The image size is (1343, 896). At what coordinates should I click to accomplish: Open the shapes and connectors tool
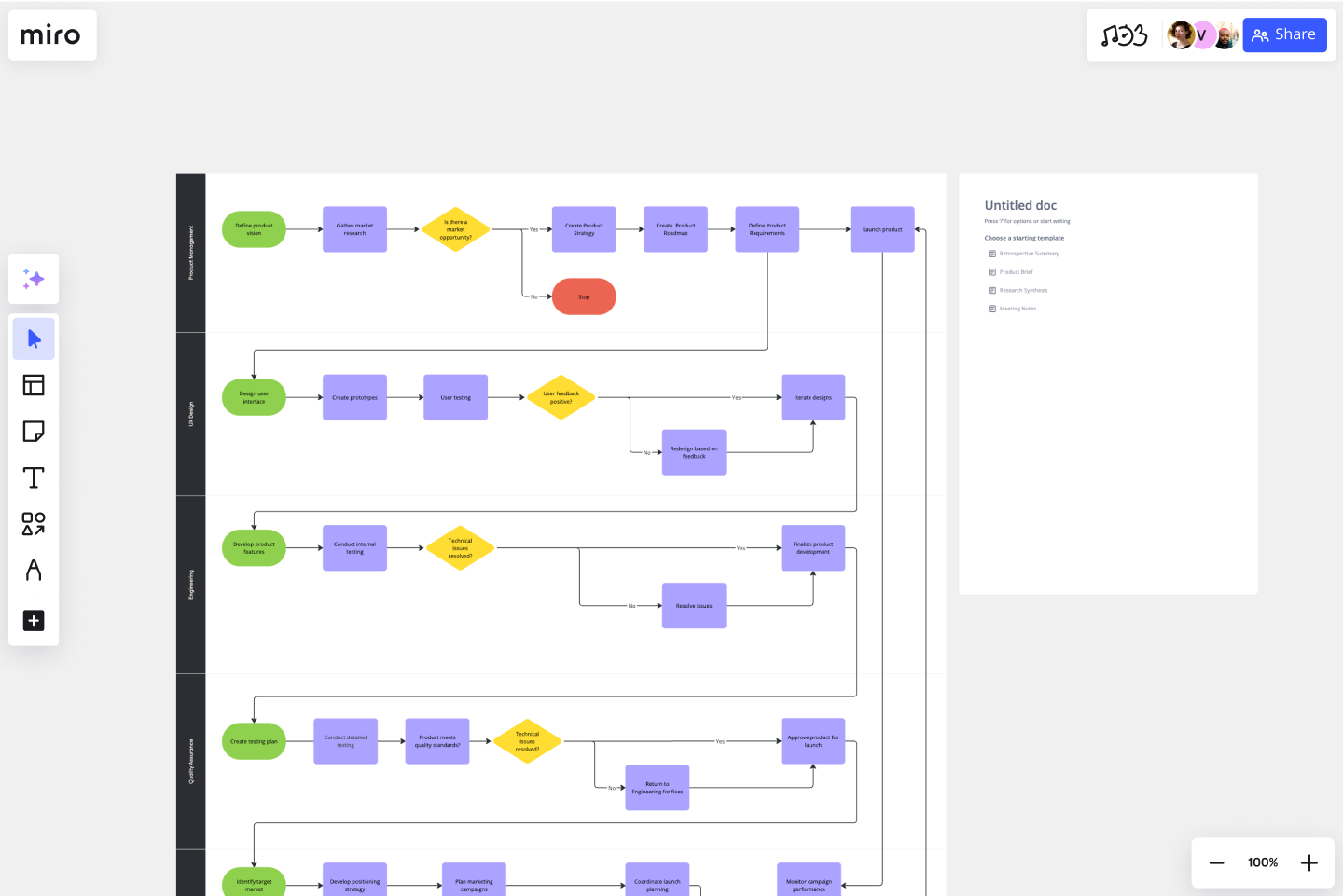pos(34,525)
